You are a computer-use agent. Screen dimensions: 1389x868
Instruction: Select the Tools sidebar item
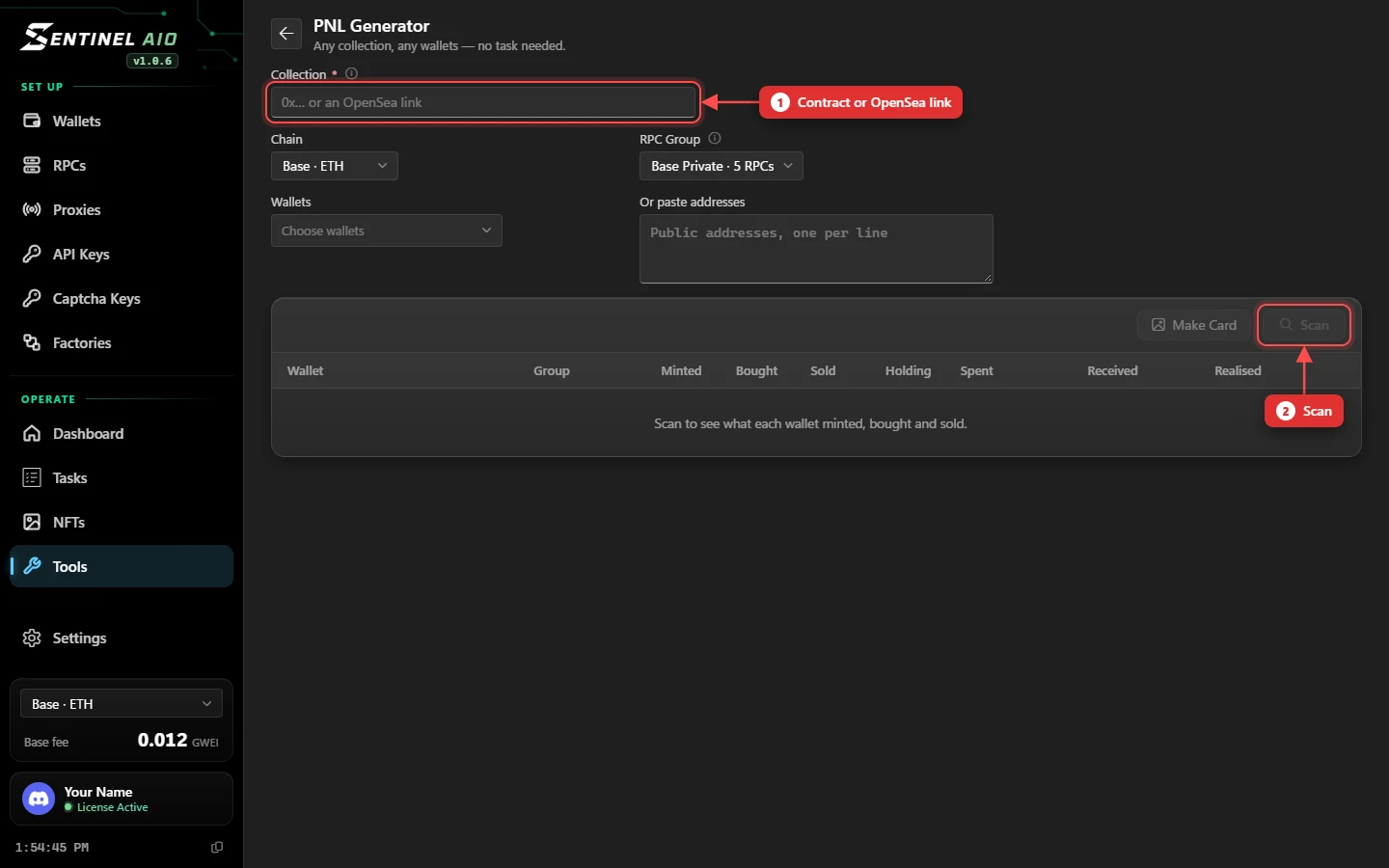[122, 566]
